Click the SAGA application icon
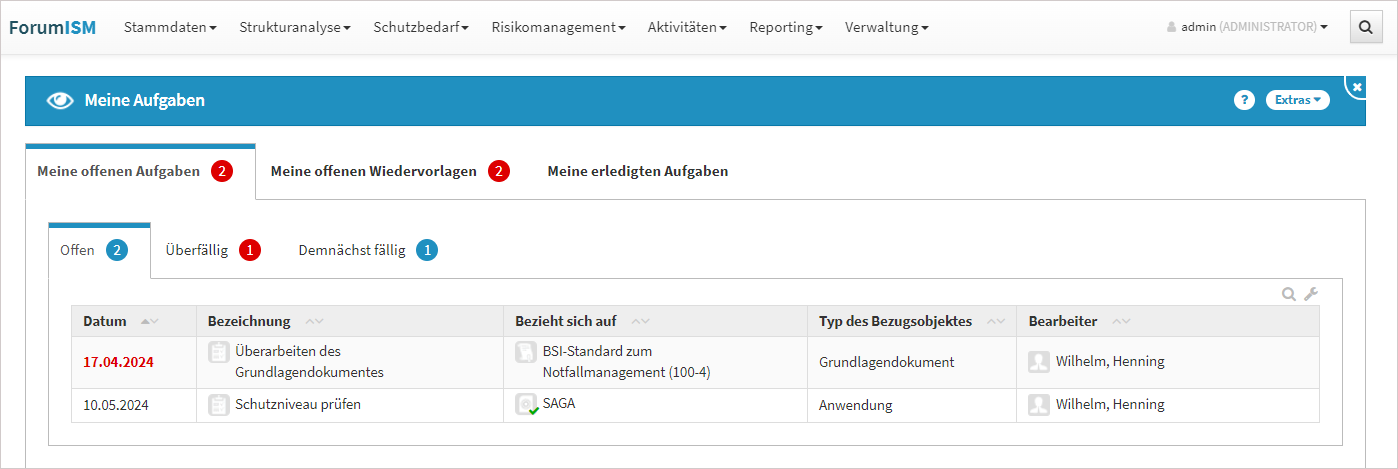This screenshot has height=469, width=1398. click(x=526, y=405)
